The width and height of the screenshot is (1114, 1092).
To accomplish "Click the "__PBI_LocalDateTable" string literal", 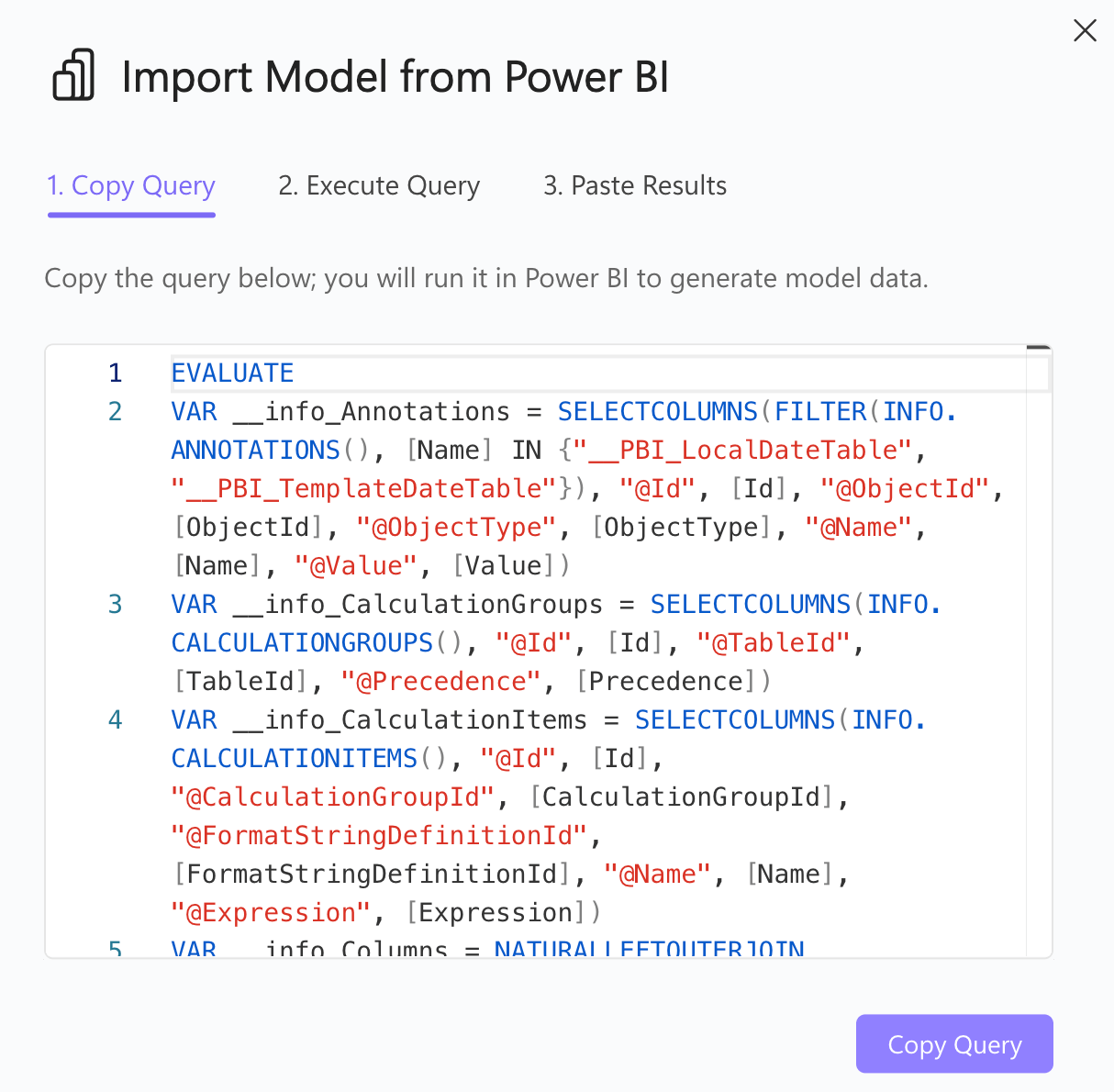I will click(x=743, y=451).
